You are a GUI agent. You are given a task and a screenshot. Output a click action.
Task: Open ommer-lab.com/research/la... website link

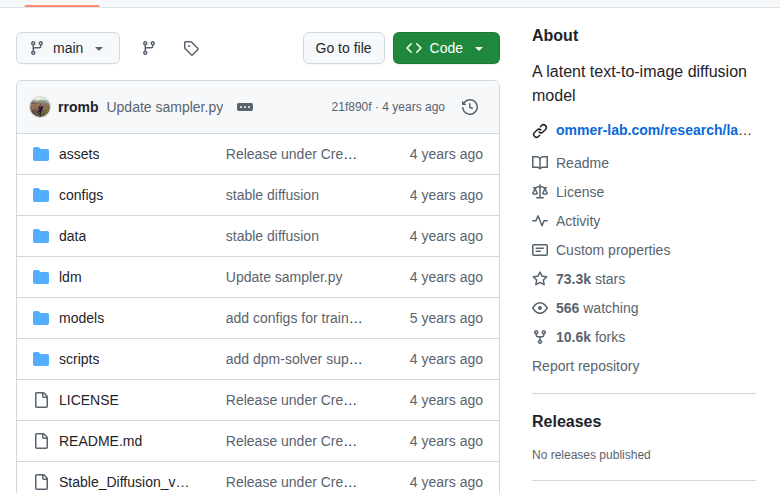click(653, 130)
